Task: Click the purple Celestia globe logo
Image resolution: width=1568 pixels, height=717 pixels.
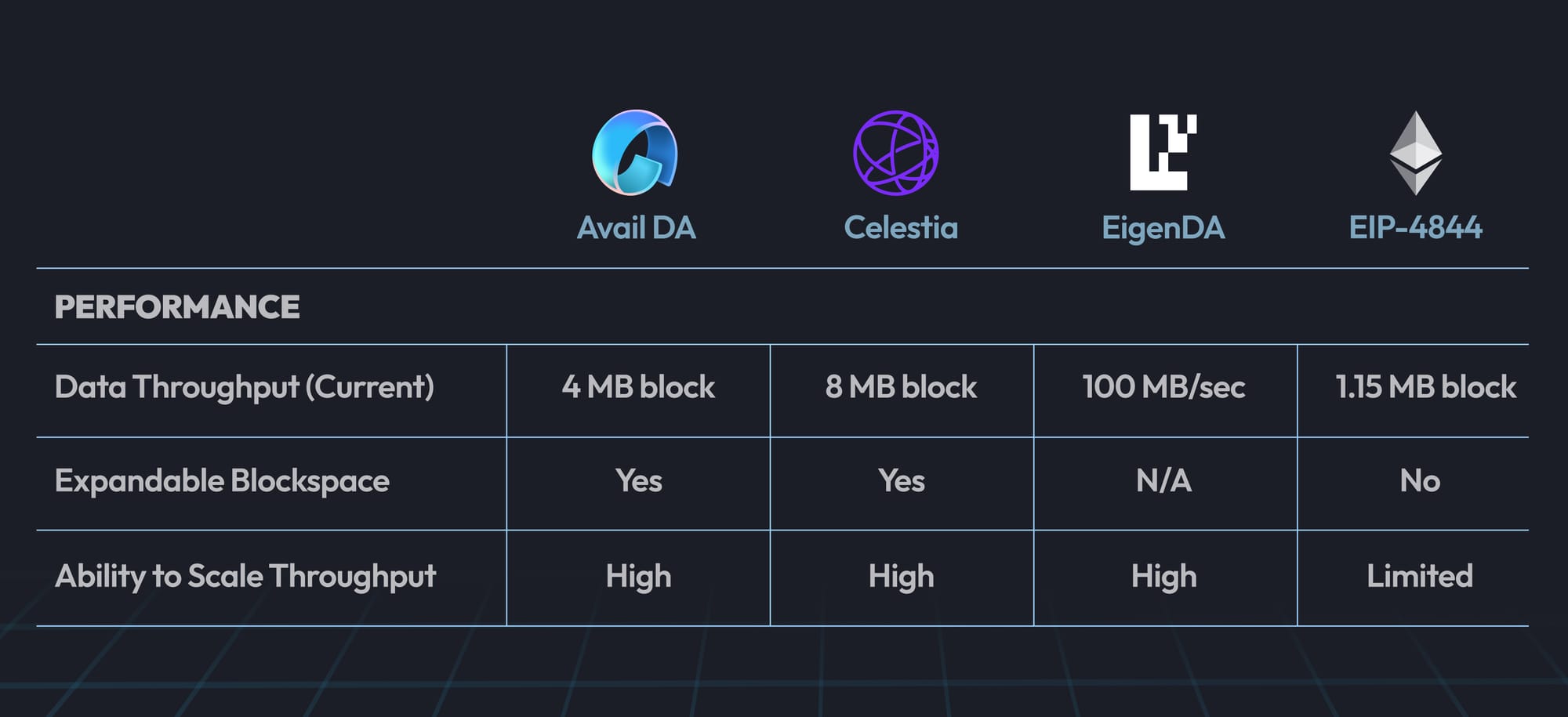Action: click(x=895, y=153)
